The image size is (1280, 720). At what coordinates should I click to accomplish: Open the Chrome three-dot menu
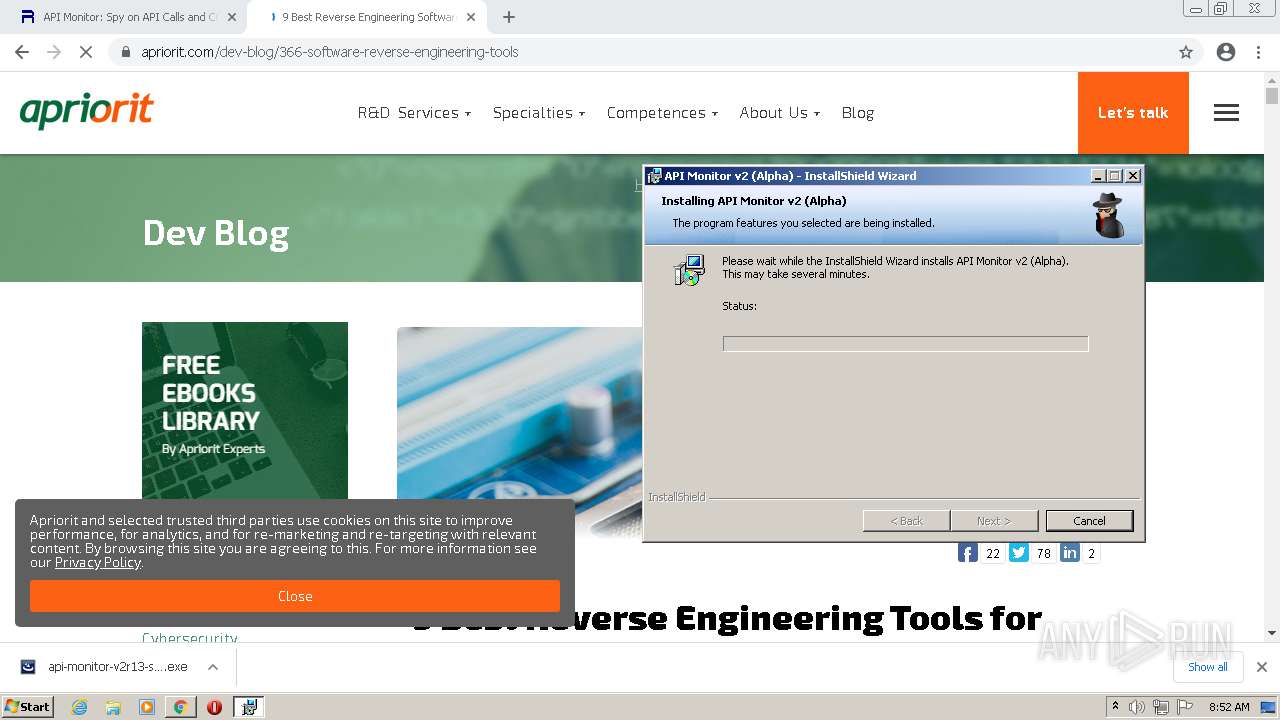point(1258,52)
